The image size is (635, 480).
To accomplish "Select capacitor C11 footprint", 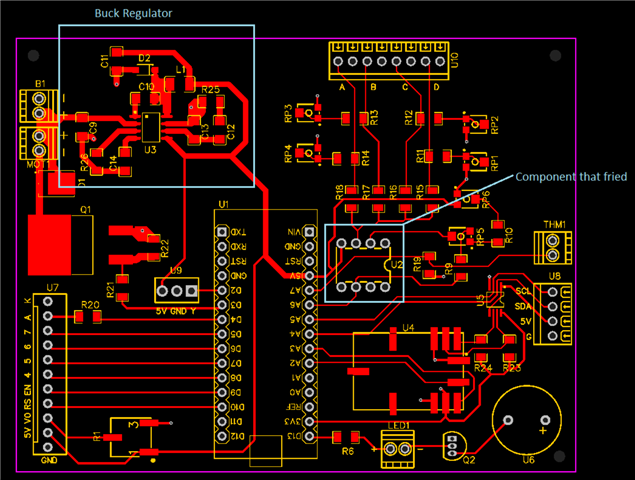I will pos(117,62).
